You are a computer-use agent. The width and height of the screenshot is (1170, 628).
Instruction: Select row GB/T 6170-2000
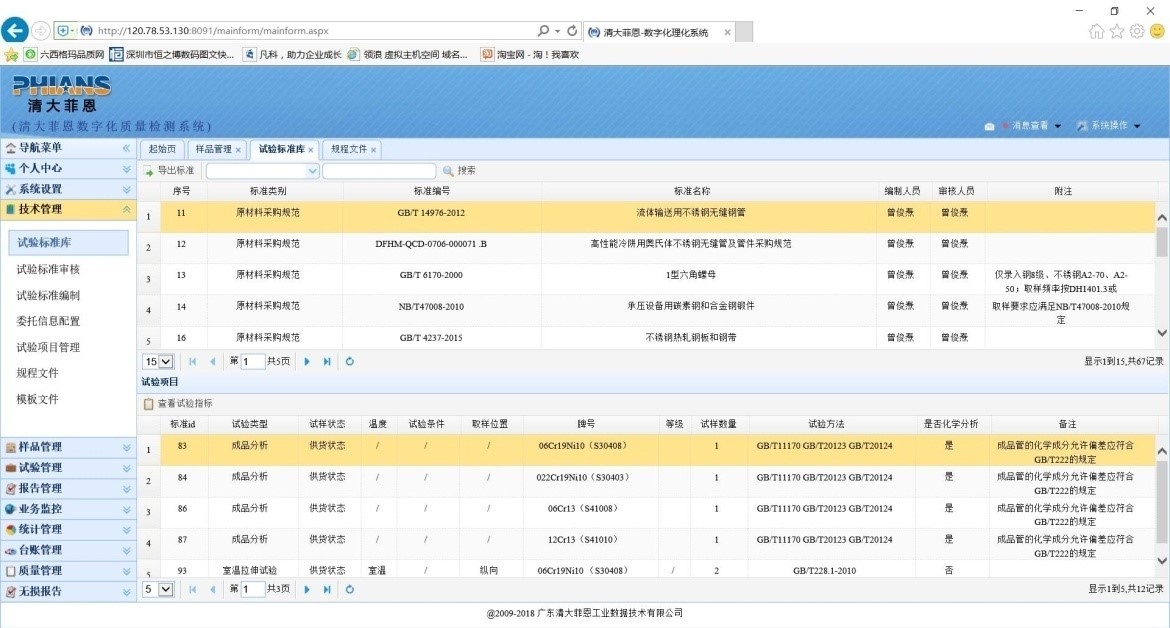point(646,280)
